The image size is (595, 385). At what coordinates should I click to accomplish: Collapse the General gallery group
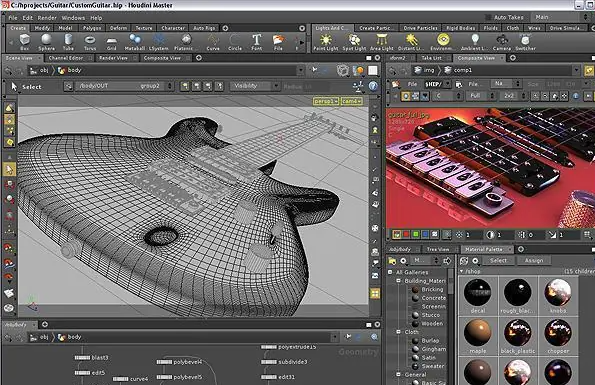[398, 374]
